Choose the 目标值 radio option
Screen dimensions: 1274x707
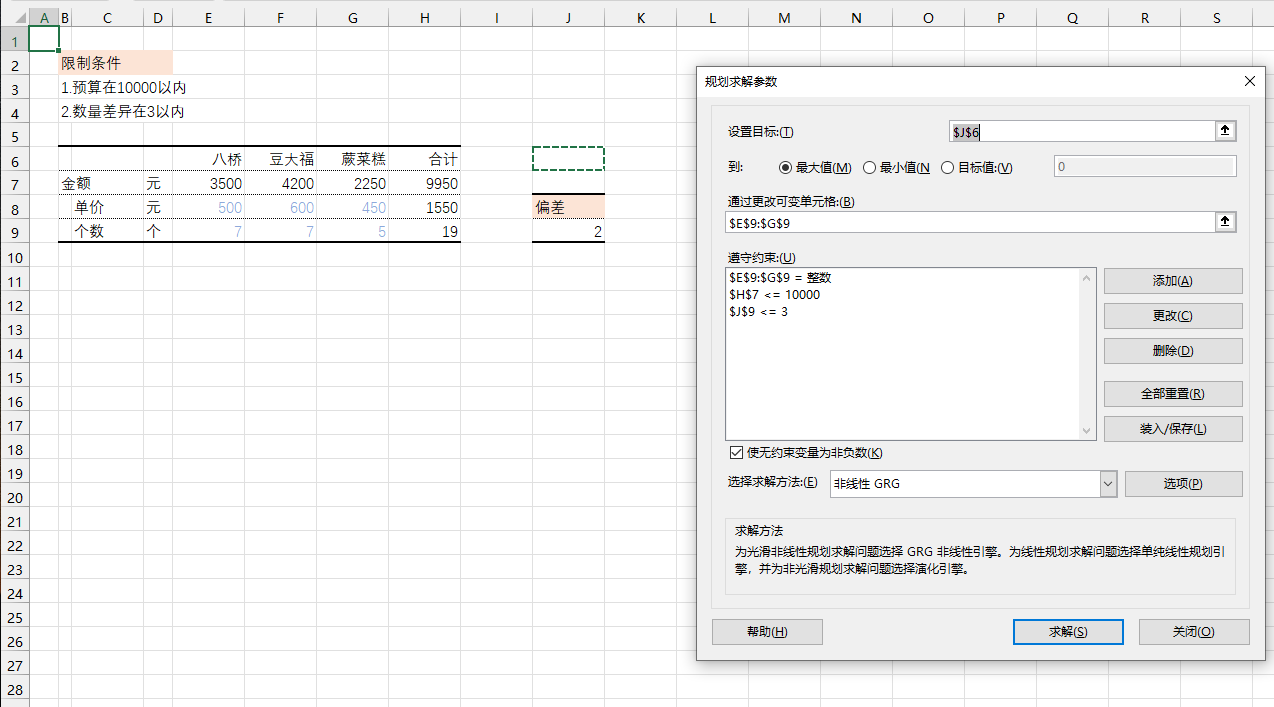coord(948,167)
